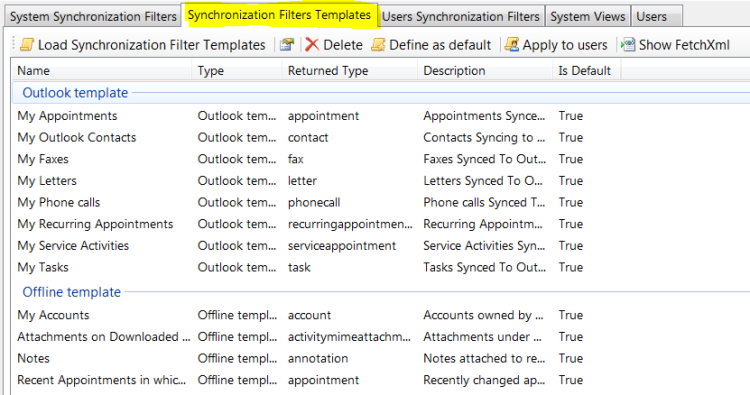Select the My Outlook Contacts row
This screenshot has height=395, width=750.
pyautogui.click(x=381, y=137)
